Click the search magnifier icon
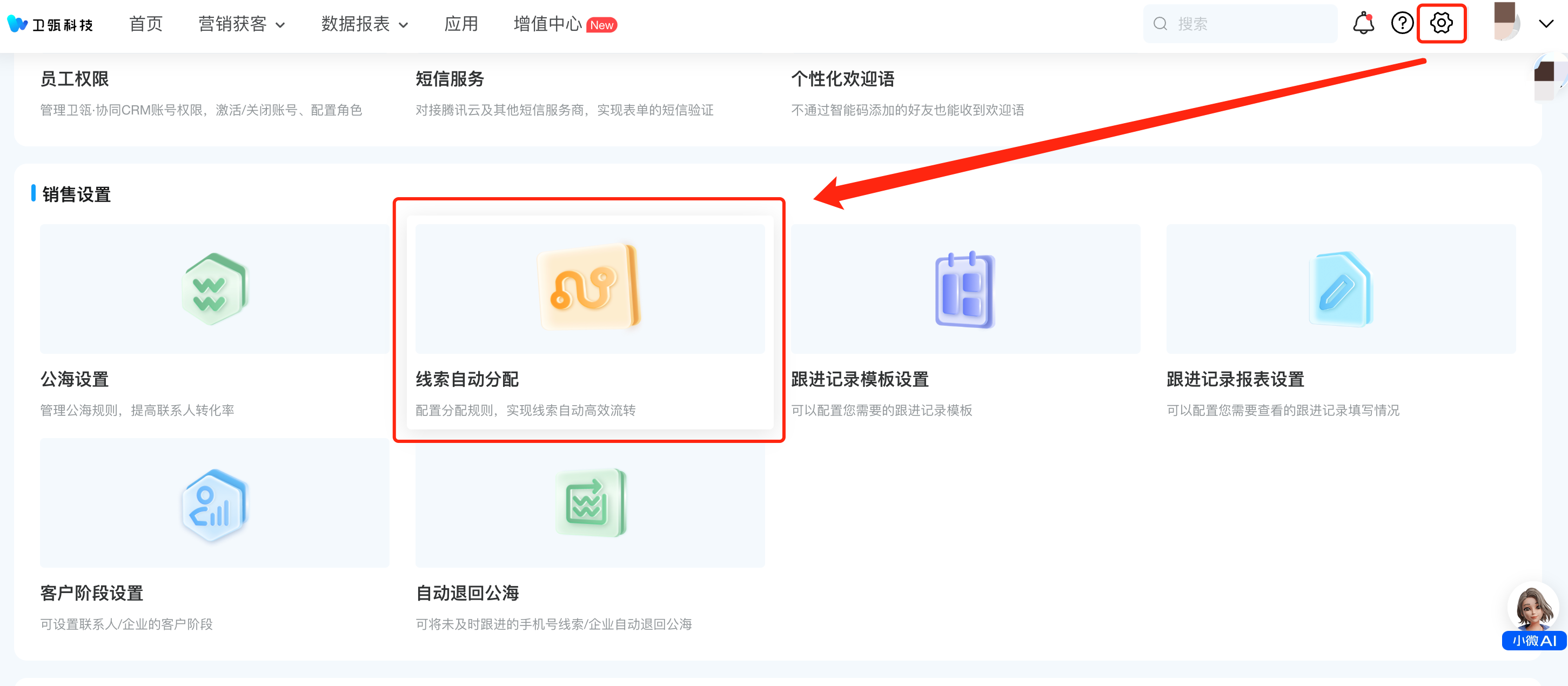Screen dimensions: 1568x686 1160,24
